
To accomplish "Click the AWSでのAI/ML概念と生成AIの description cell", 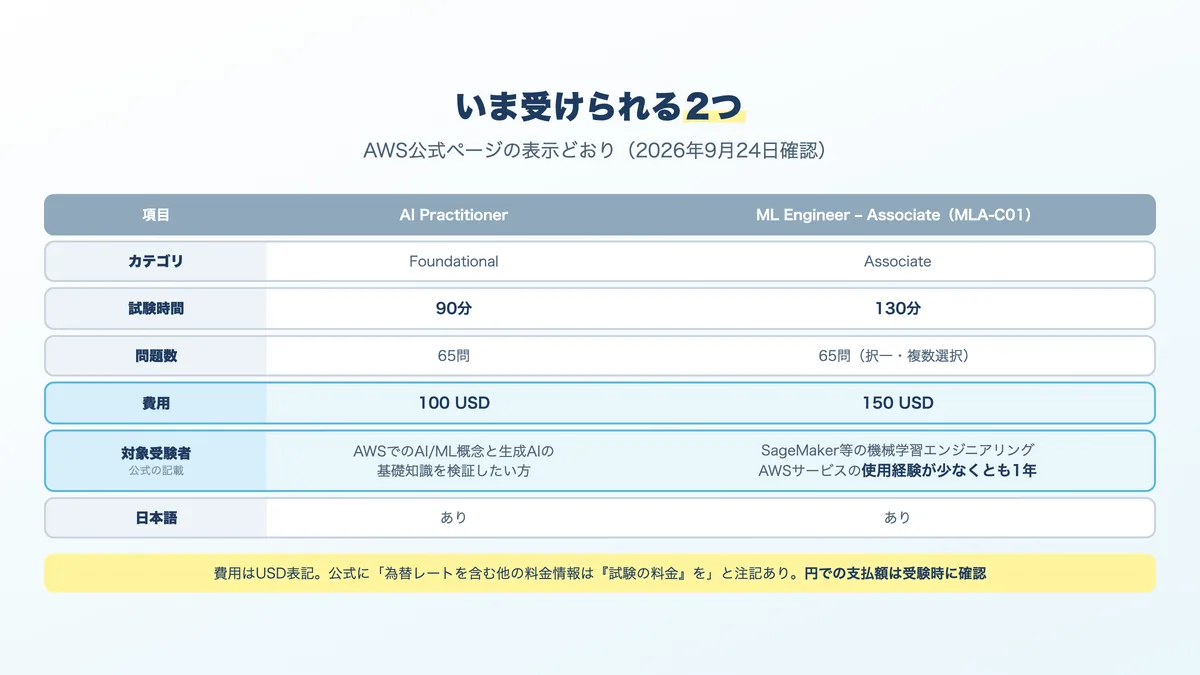I will [x=454, y=461].
